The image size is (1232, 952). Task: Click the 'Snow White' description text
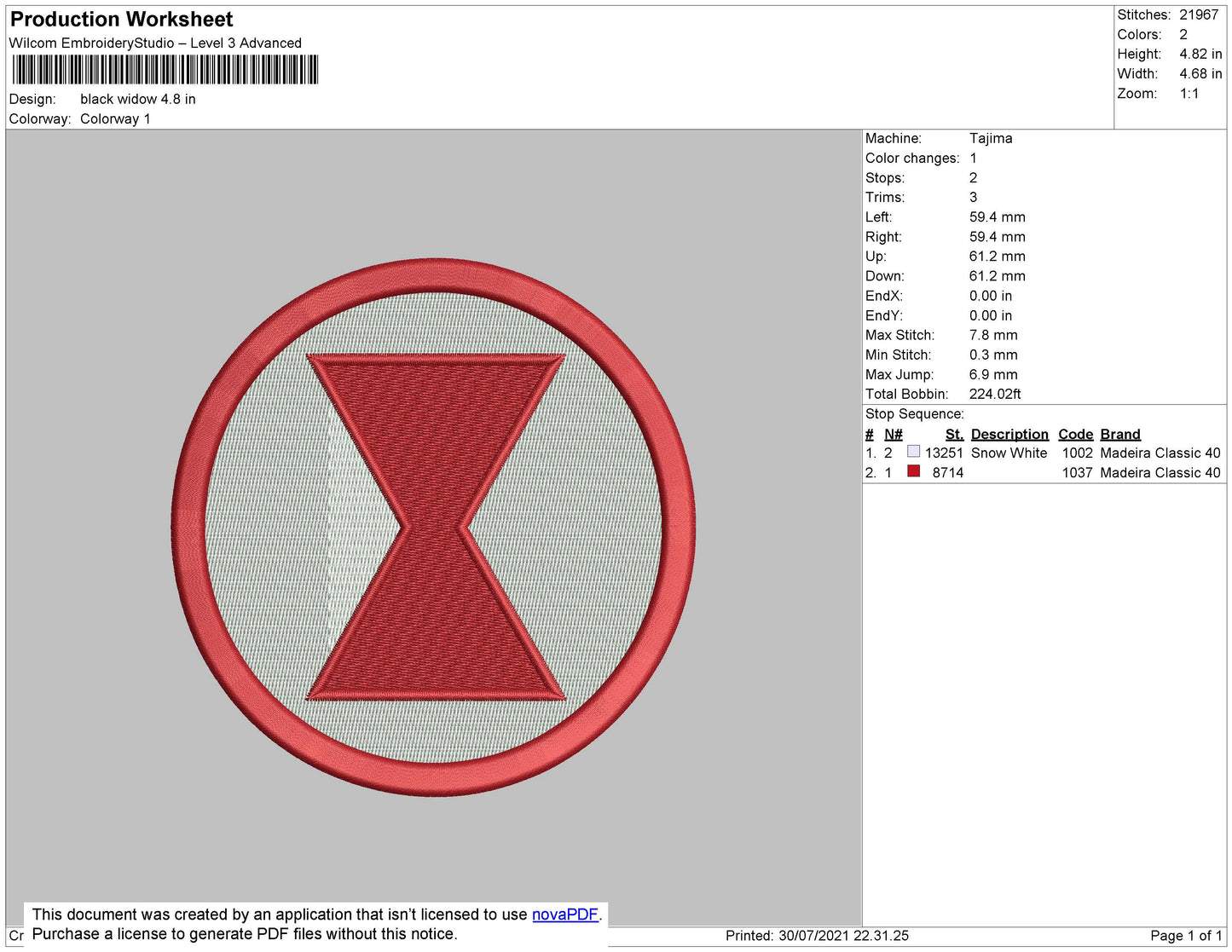coord(1009,453)
